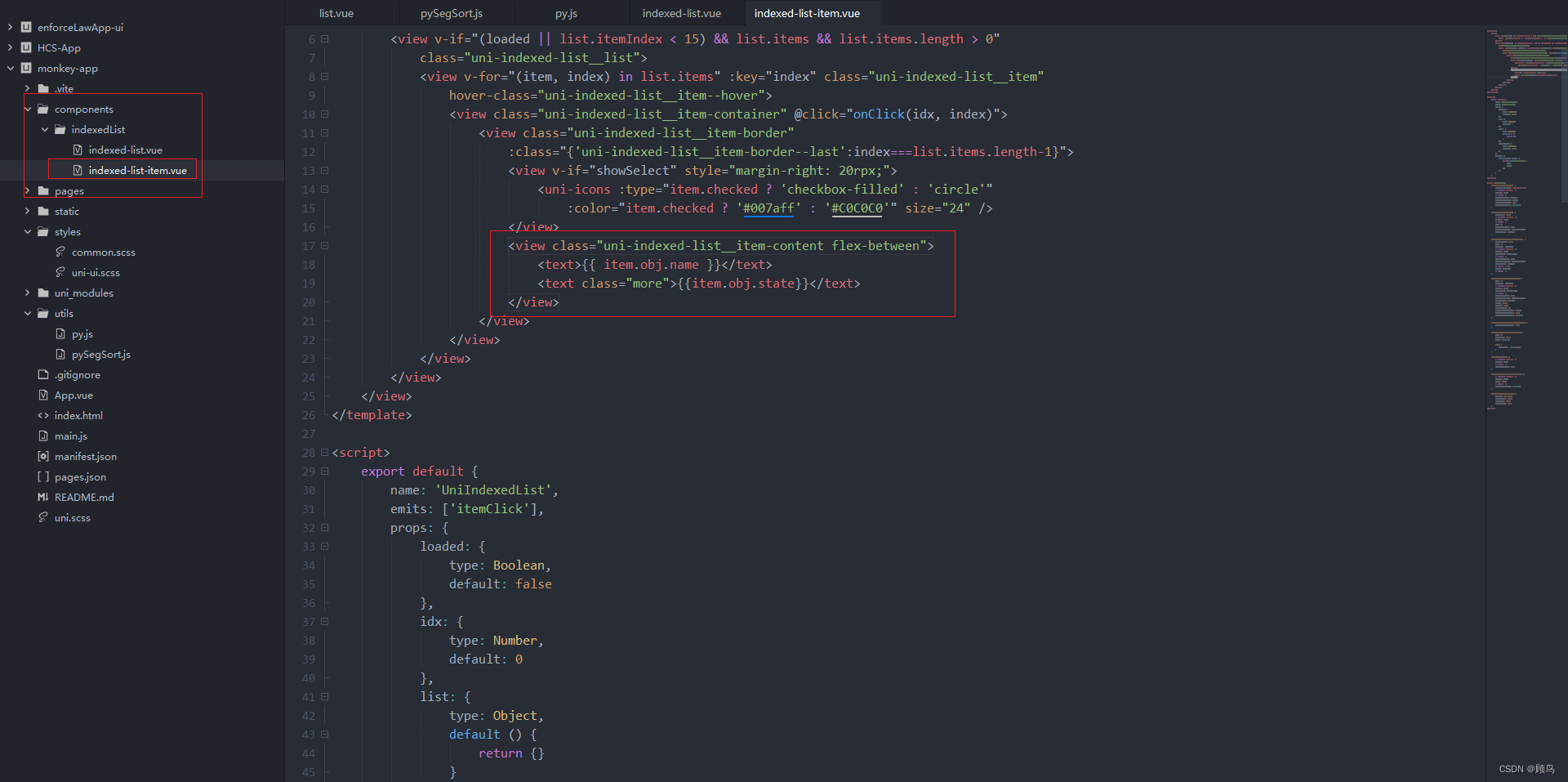Open App.vue file
The width and height of the screenshot is (1568, 782).
point(73,395)
